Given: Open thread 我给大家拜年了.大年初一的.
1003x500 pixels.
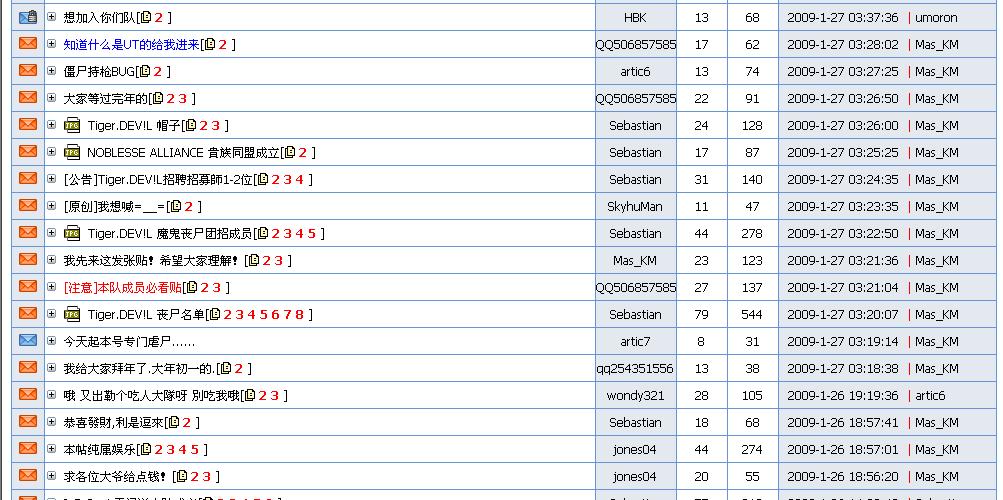Looking at the screenshot, I should coord(138,368).
